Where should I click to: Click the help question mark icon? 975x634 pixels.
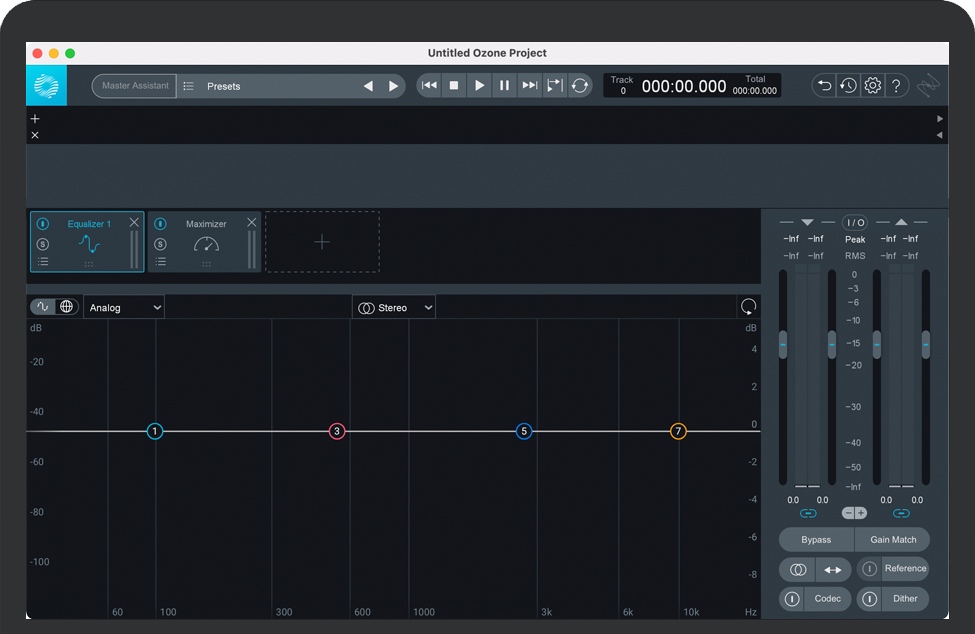(x=896, y=86)
